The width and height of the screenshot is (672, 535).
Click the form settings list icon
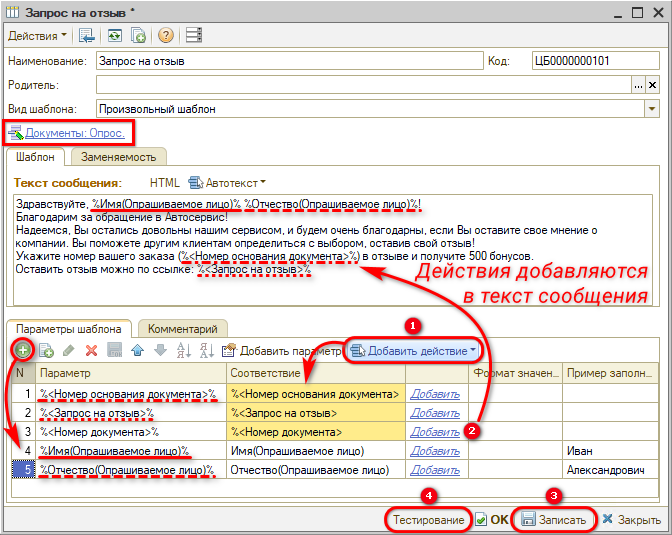pyautogui.click(x=194, y=36)
